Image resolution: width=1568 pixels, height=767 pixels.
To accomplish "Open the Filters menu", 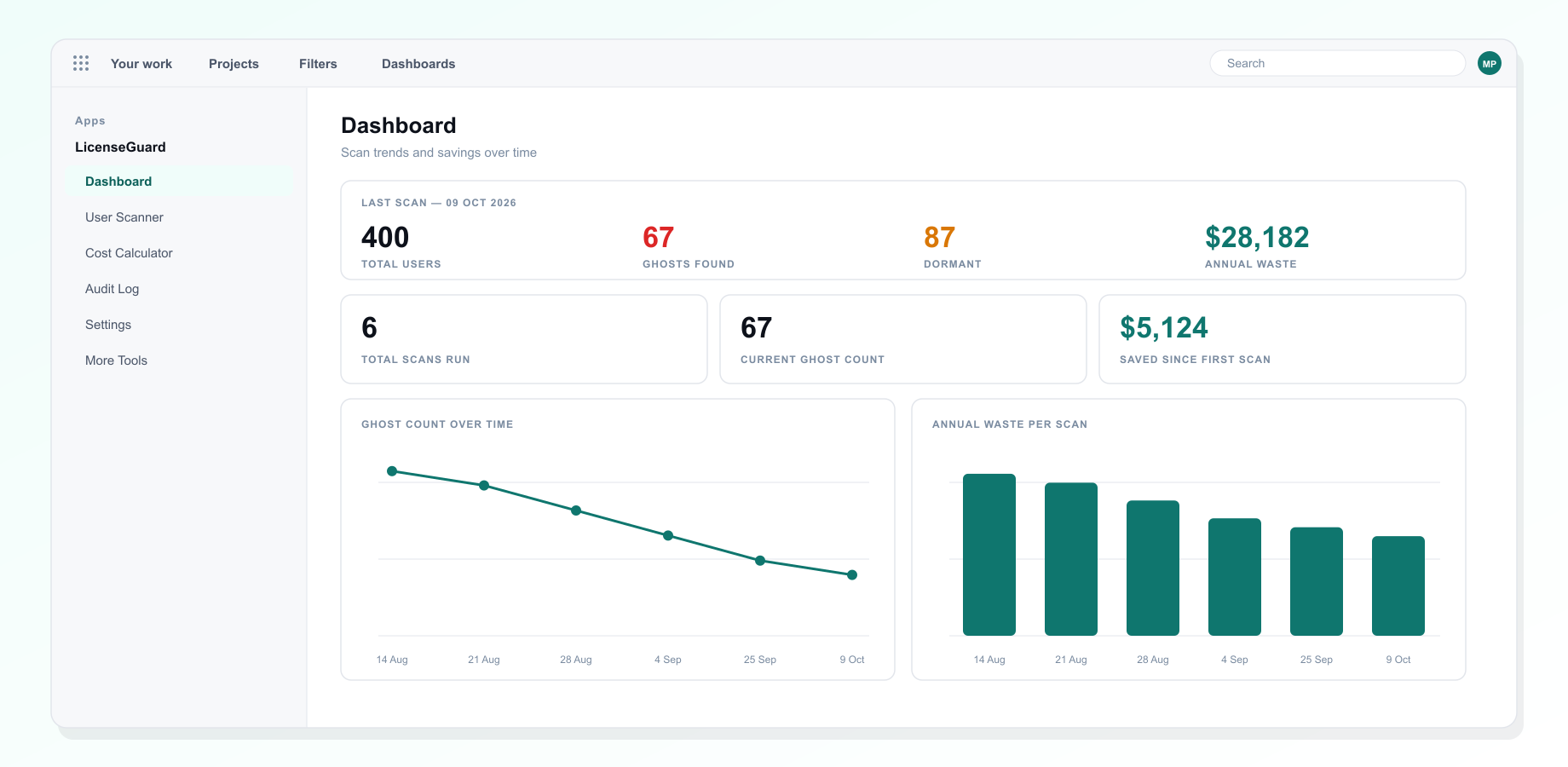I will click(x=318, y=64).
